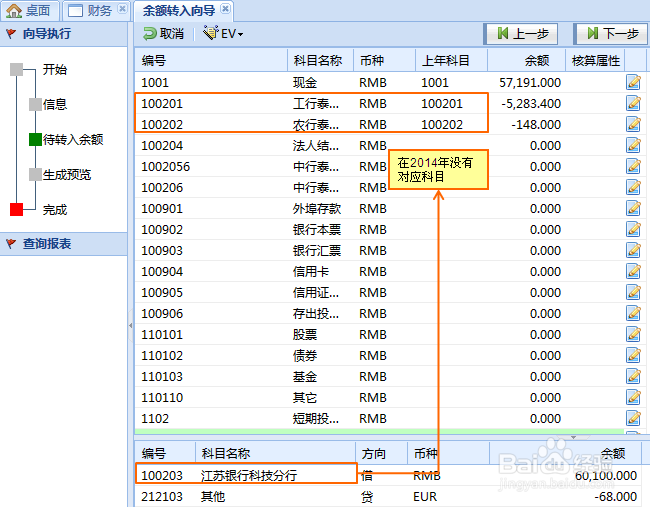Click edit icon for row 100904 信用卡
The height and width of the screenshot is (507, 650).
click(633, 271)
